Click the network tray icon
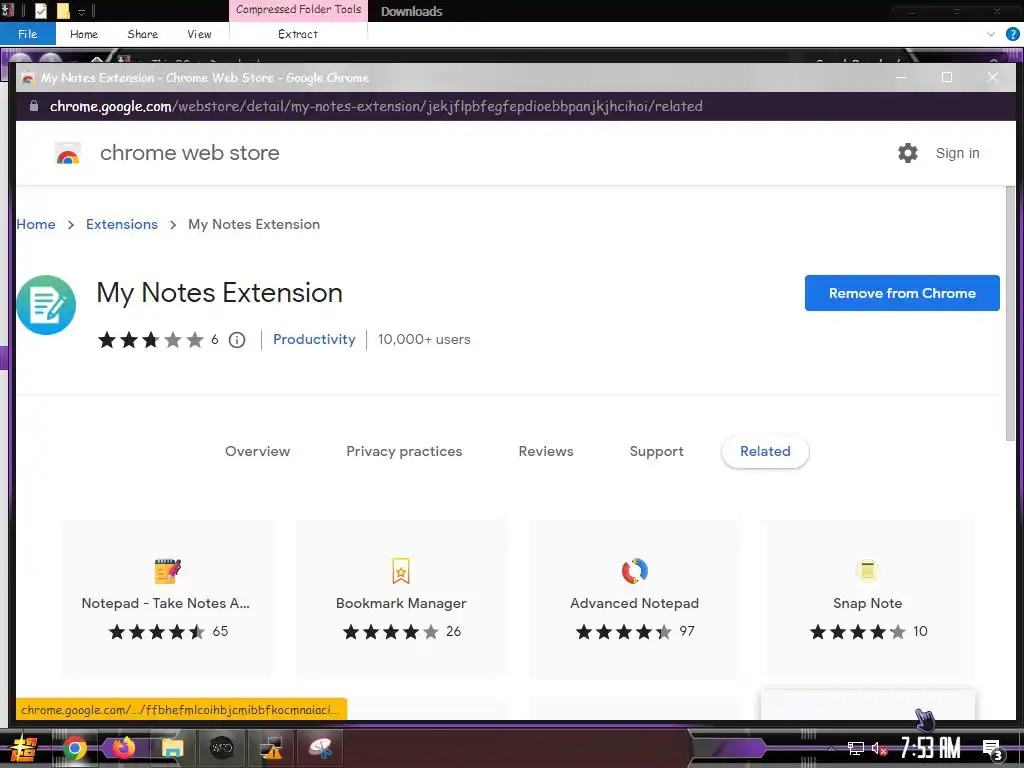 tap(856, 748)
